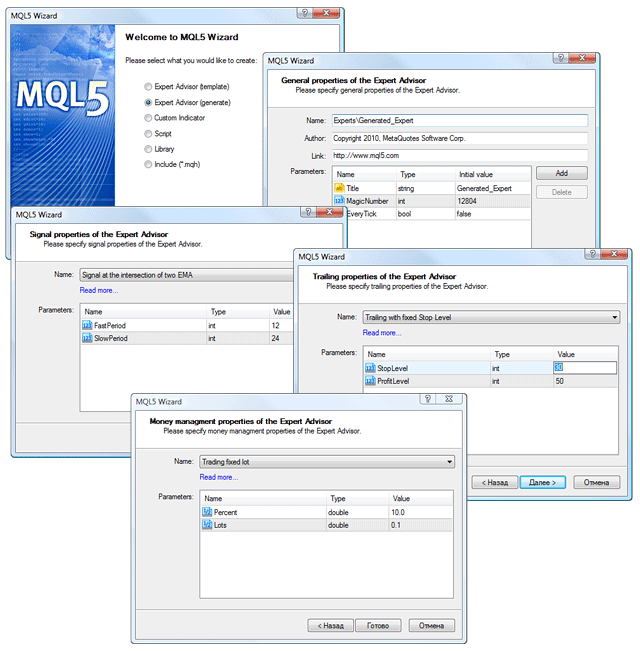Click help icon in Money management window
This screenshot has width=640, height=651.
pyautogui.click(x=427, y=399)
